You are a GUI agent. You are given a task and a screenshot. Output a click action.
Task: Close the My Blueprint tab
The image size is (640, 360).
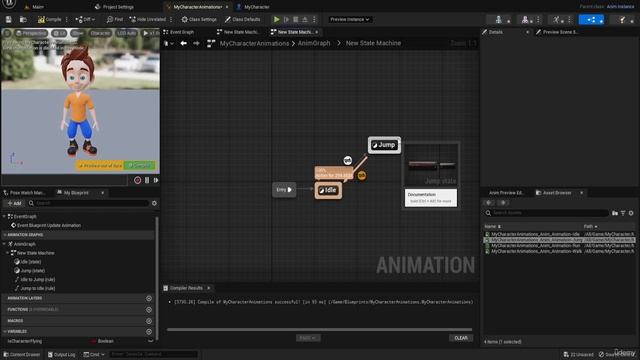click(102, 193)
